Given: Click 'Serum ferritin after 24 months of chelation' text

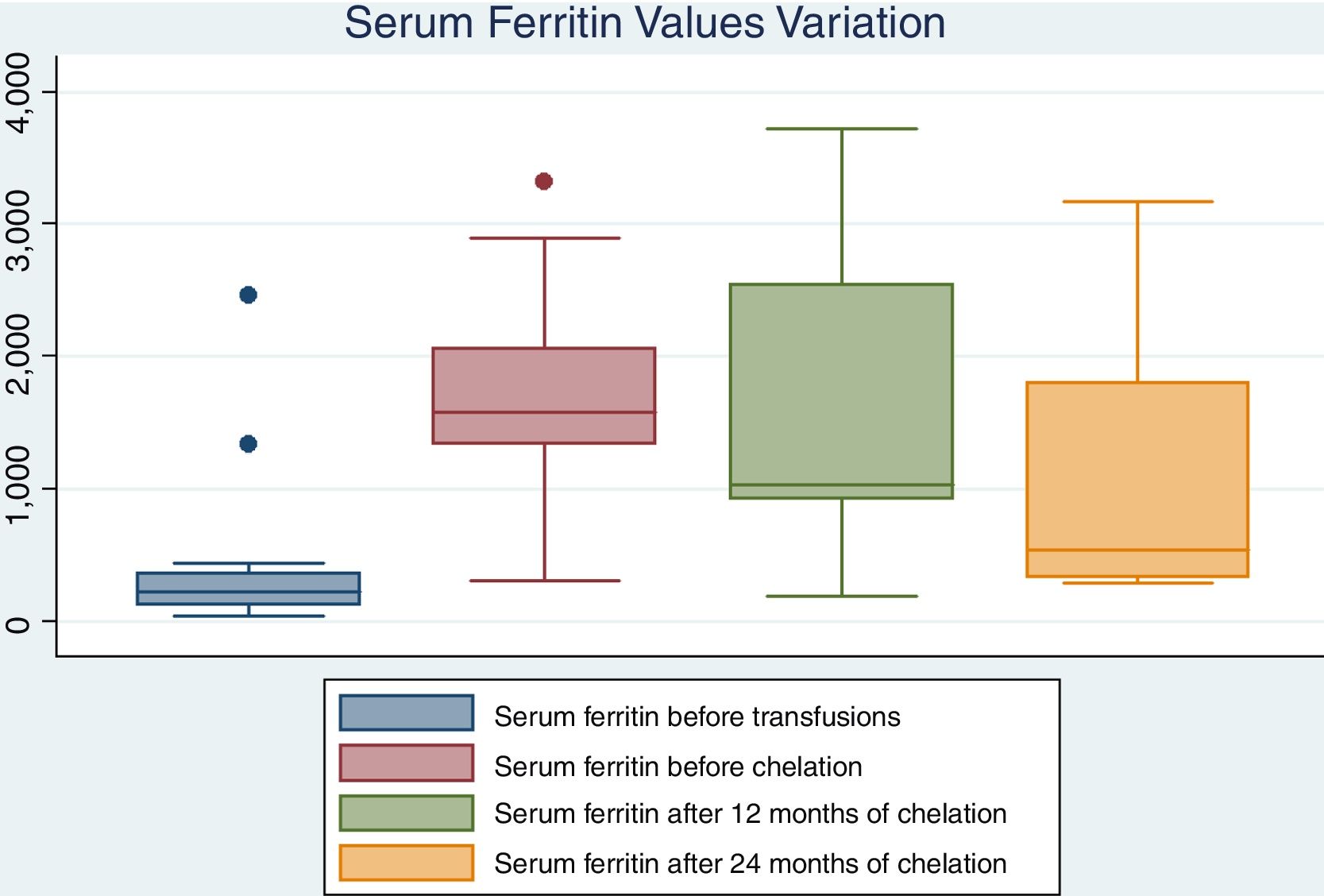Looking at the screenshot, I should [x=750, y=863].
